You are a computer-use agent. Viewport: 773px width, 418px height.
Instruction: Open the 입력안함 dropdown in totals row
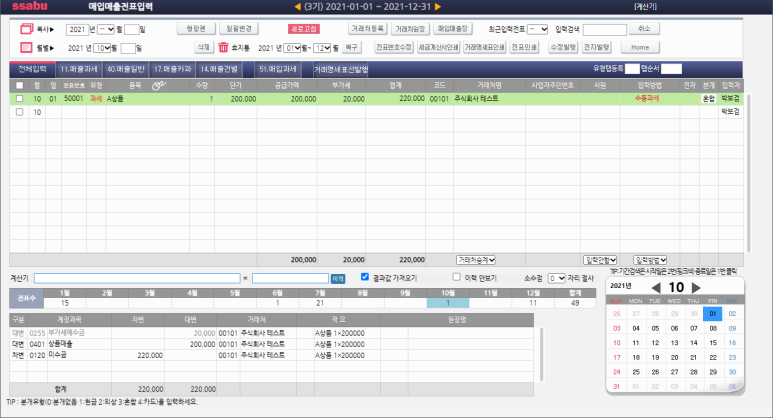[600, 260]
